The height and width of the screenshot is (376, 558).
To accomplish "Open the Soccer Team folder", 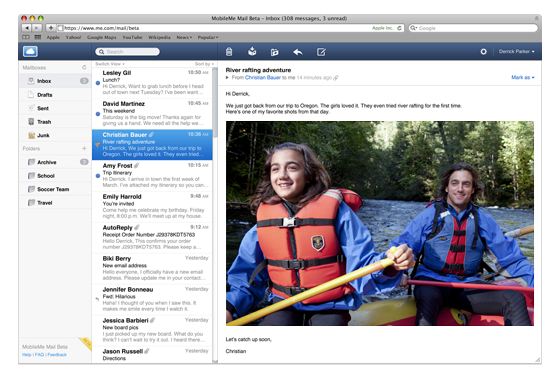I will [55, 189].
